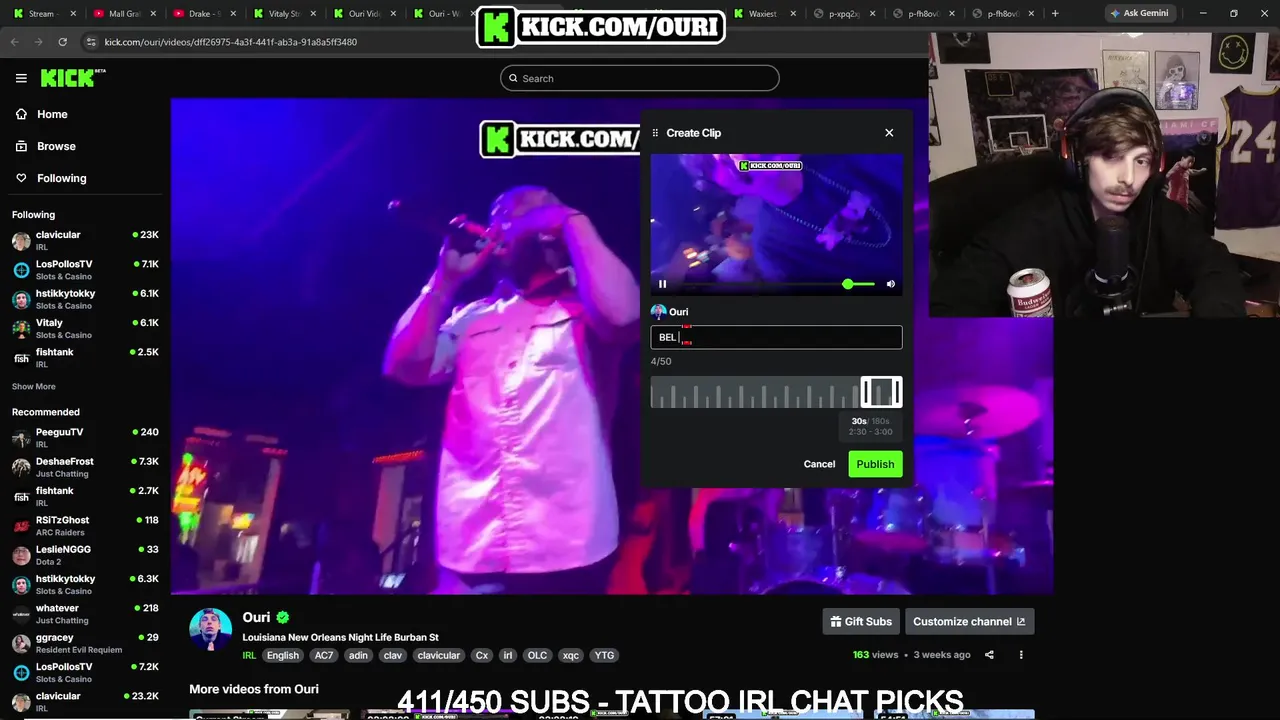Open PeeguuTV recommended channel
Viewport: 1280px width, 720px height.
pos(86,437)
